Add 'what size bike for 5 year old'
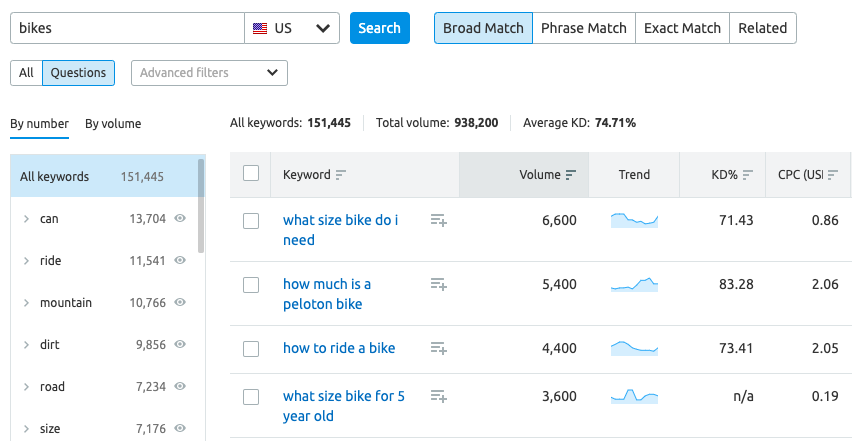Screen dimensions: 852x441 [438, 396]
